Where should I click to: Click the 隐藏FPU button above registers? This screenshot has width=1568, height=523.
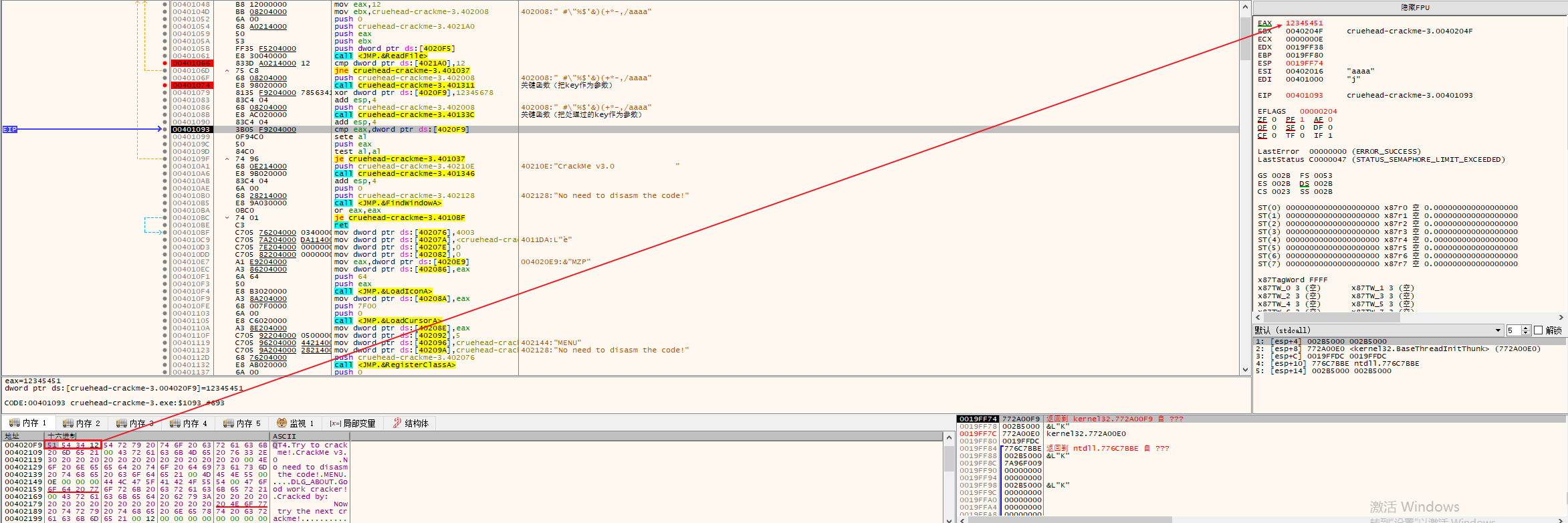click(x=1410, y=7)
